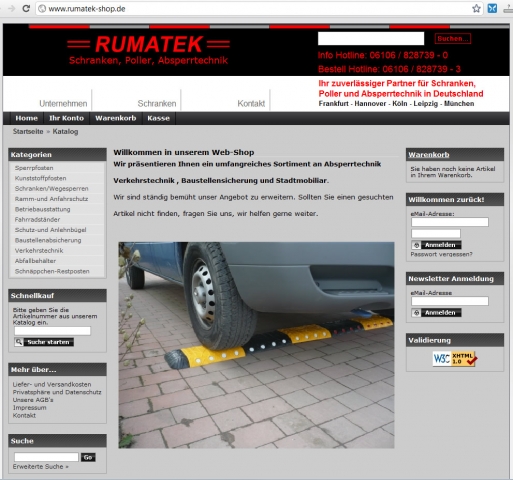
Task: Open the Kontakt tab in header
Action: click(x=251, y=104)
